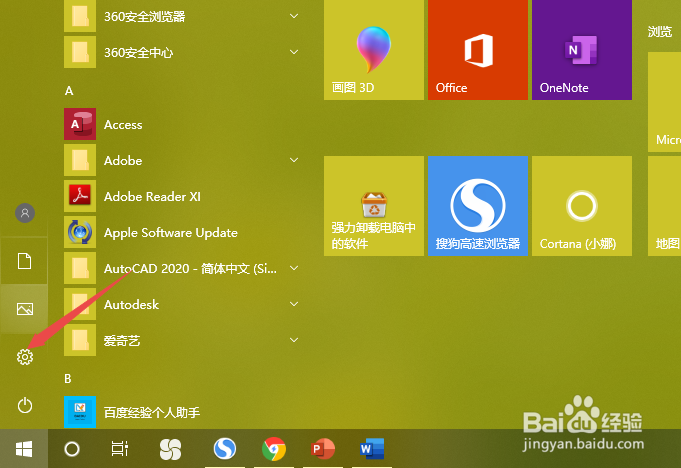Viewport: 681px width, 468px height.
Task: Click the user account avatar
Action: click(25, 213)
